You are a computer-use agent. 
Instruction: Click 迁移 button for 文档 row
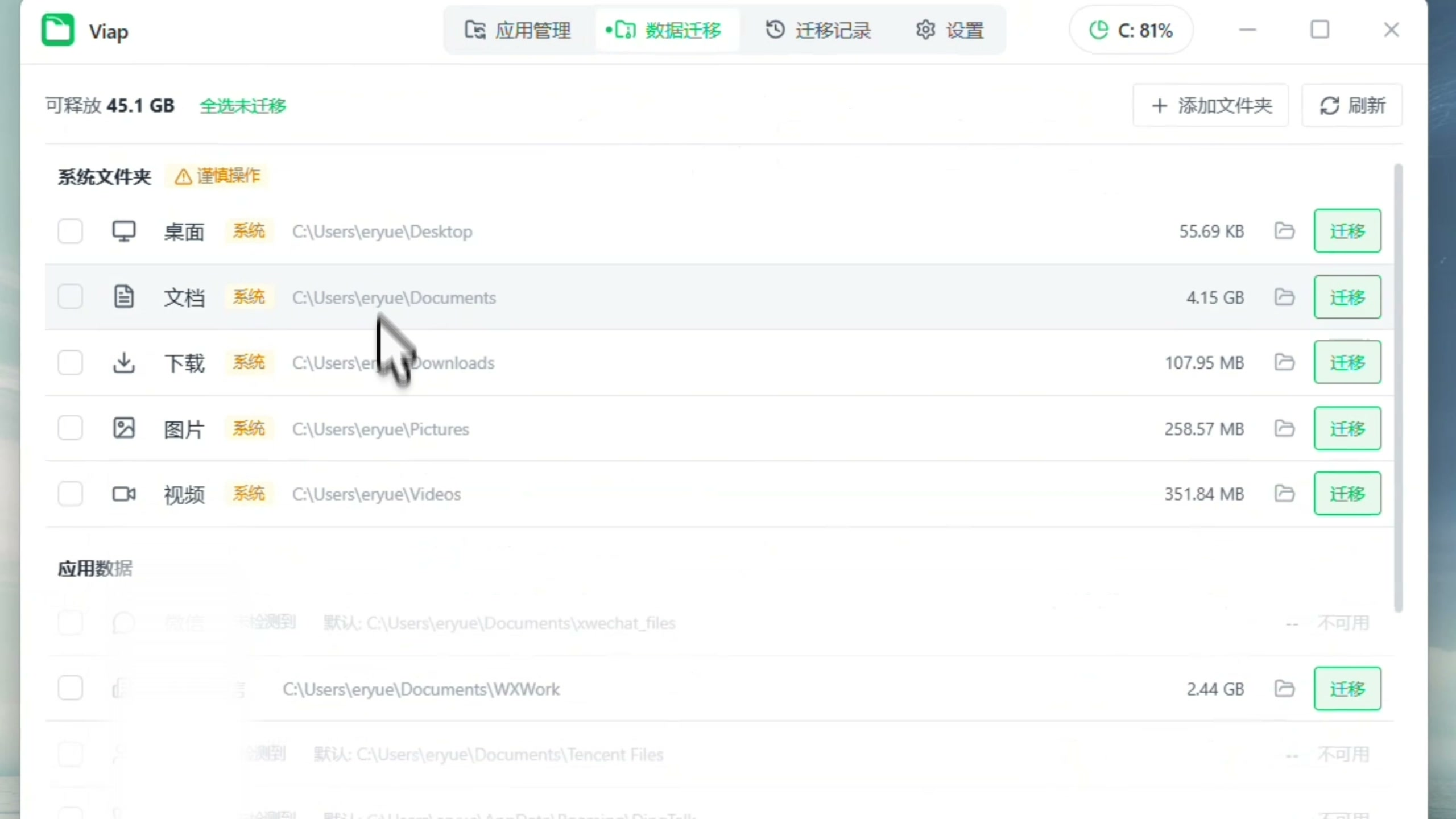(1347, 297)
